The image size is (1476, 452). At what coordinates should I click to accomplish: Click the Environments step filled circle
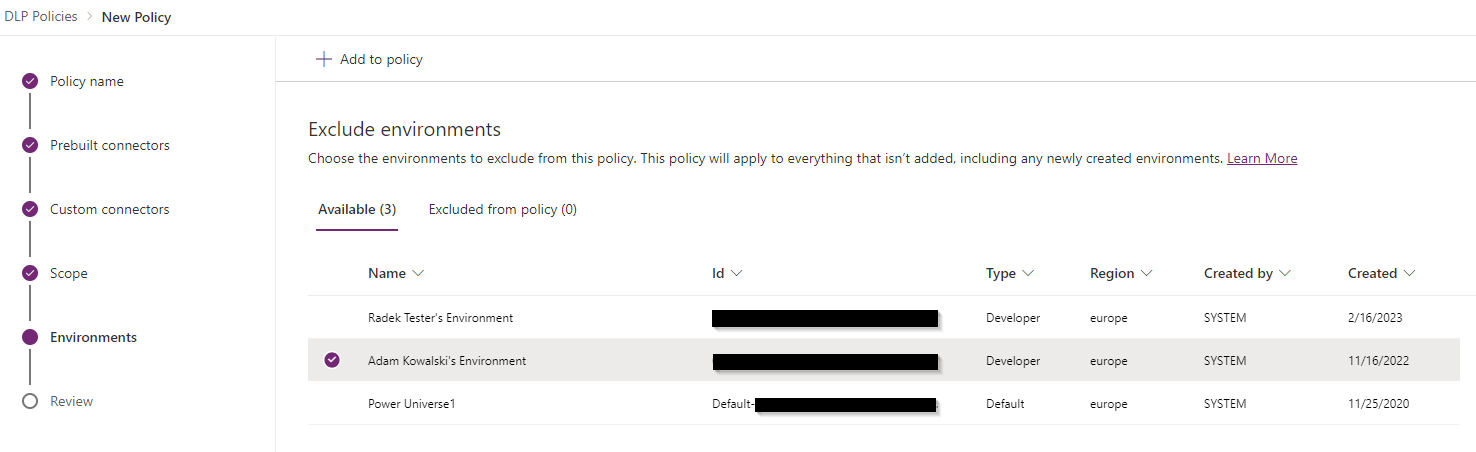tap(30, 337)
